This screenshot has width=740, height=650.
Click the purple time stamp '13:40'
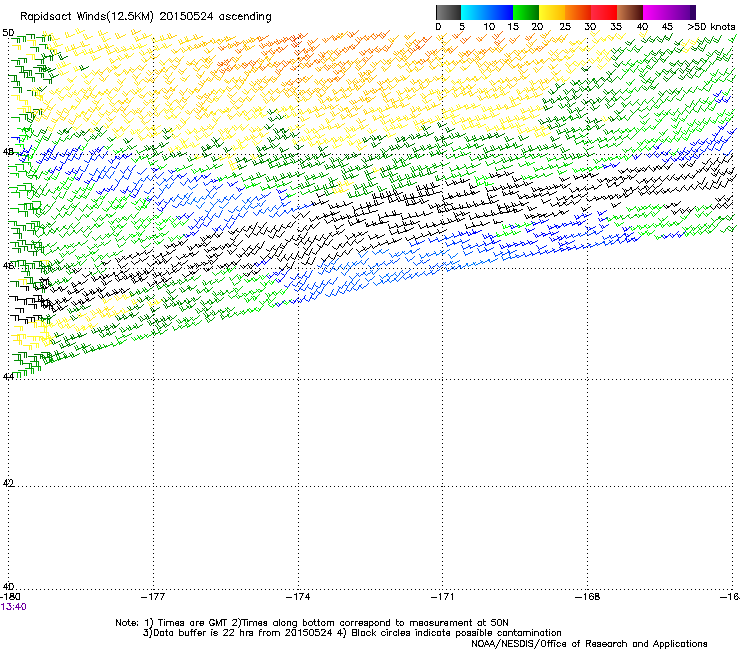coord(13,607)
